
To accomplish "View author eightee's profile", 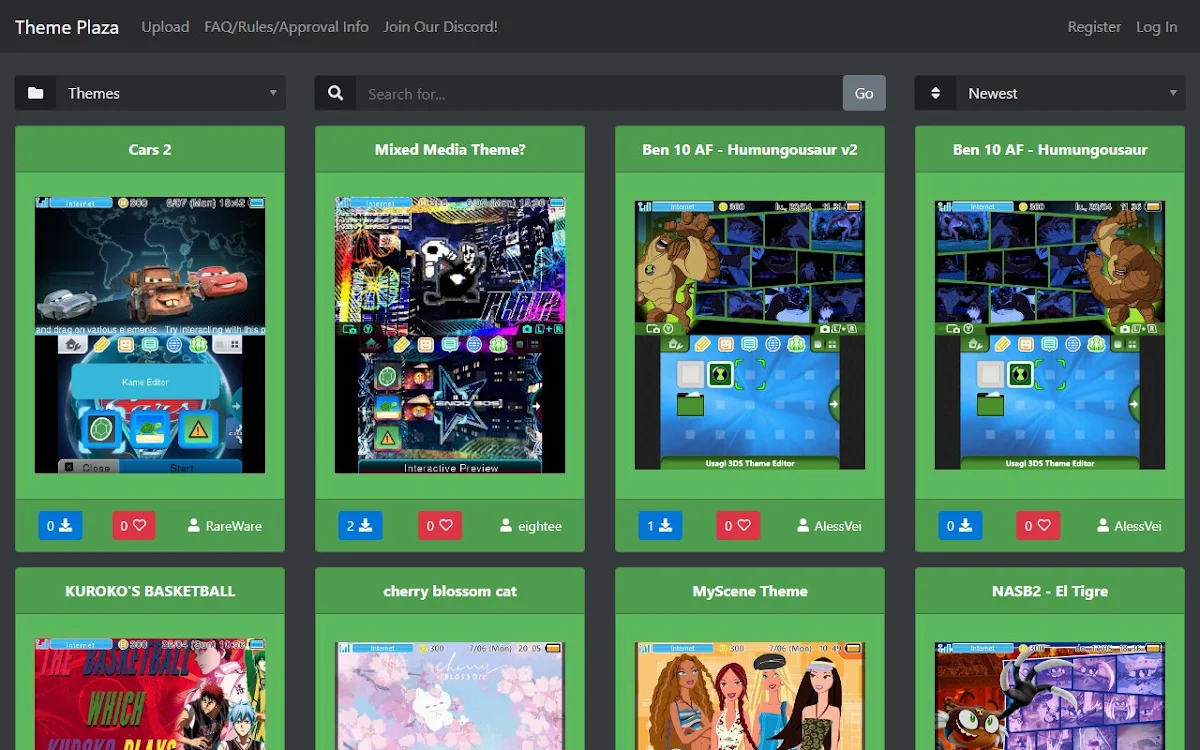I will 531,526.
